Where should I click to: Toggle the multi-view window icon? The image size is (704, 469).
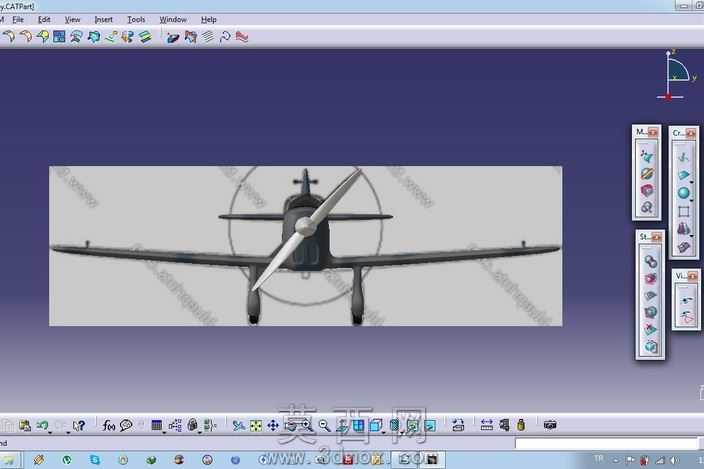pyautogui.click(x=358, y=425)
